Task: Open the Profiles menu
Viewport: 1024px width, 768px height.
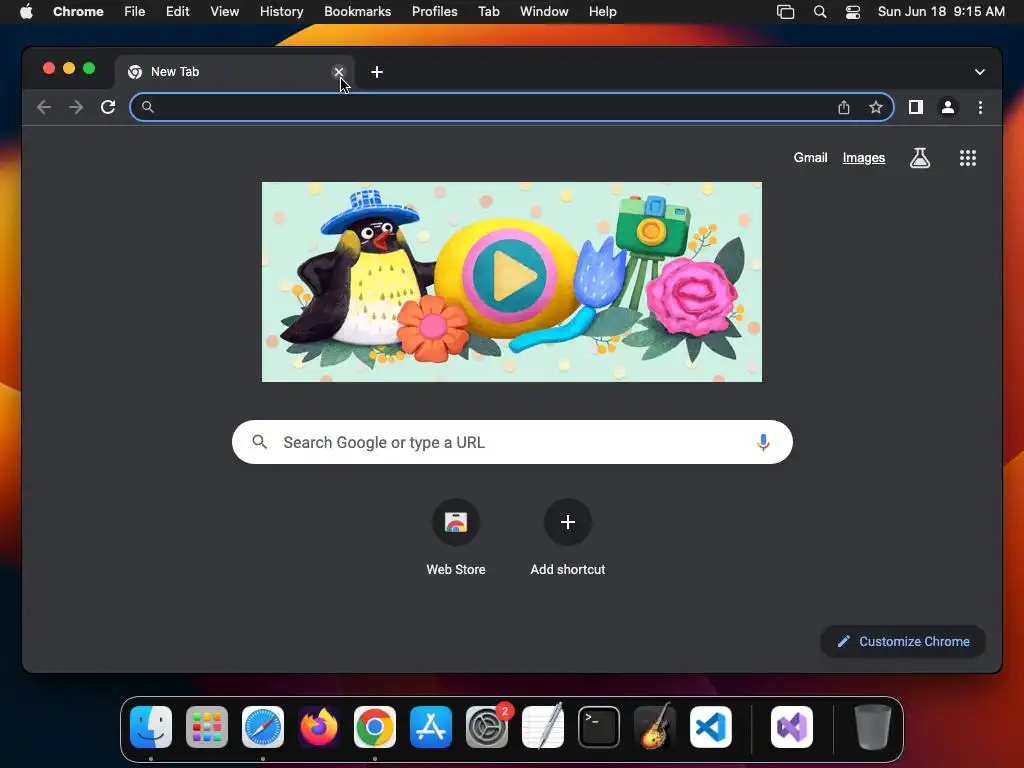Action: 434,12
